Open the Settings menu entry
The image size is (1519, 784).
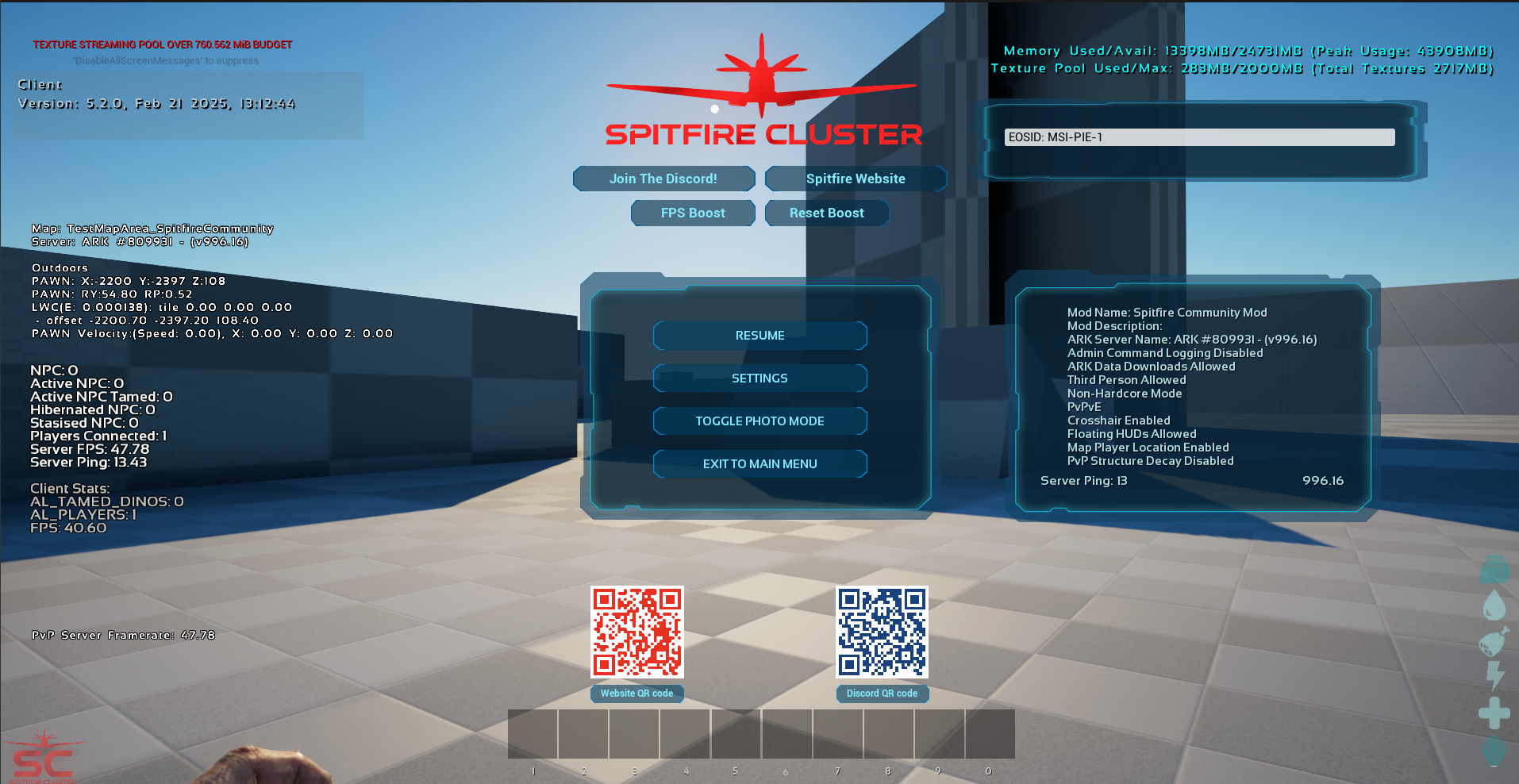tap(759, 379)
